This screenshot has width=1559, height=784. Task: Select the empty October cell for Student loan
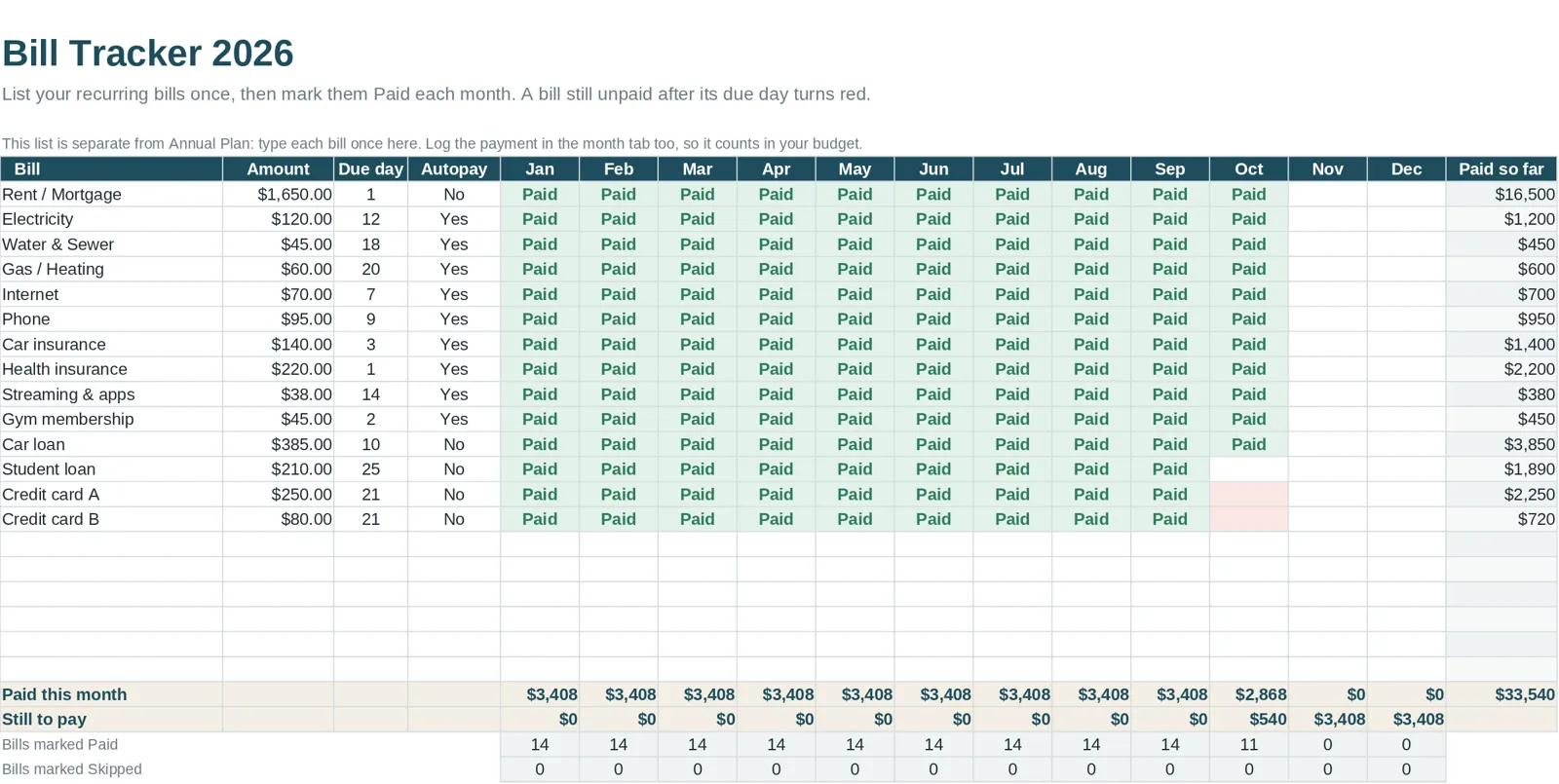click(1248, 469)
